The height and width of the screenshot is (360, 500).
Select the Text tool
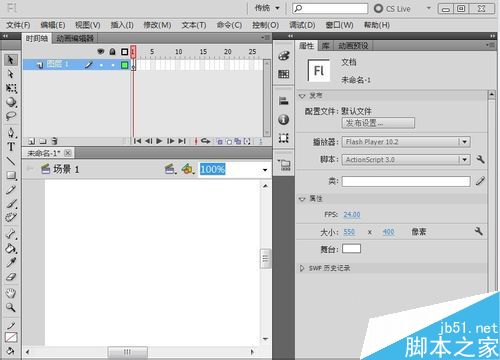coord(11,147)
